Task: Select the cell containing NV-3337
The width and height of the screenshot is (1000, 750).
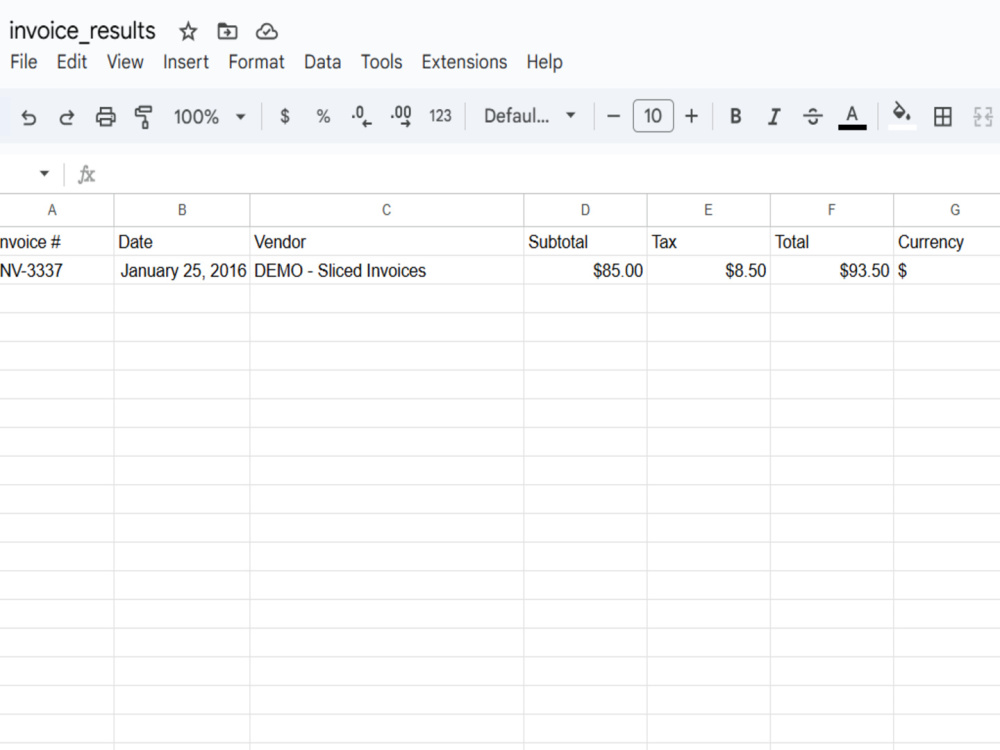Action: 57,270
